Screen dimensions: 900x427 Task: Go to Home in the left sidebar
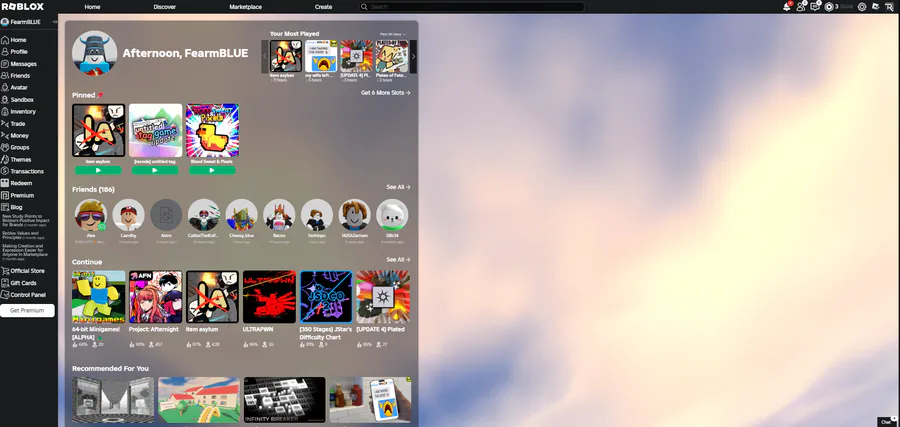[x=14, y=40]
